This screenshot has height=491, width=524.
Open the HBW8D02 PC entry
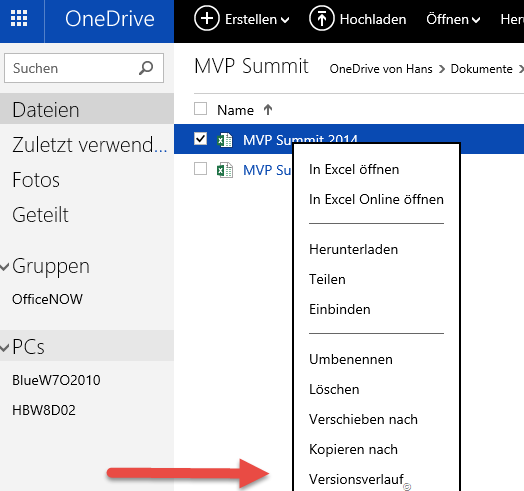(44, 410)
